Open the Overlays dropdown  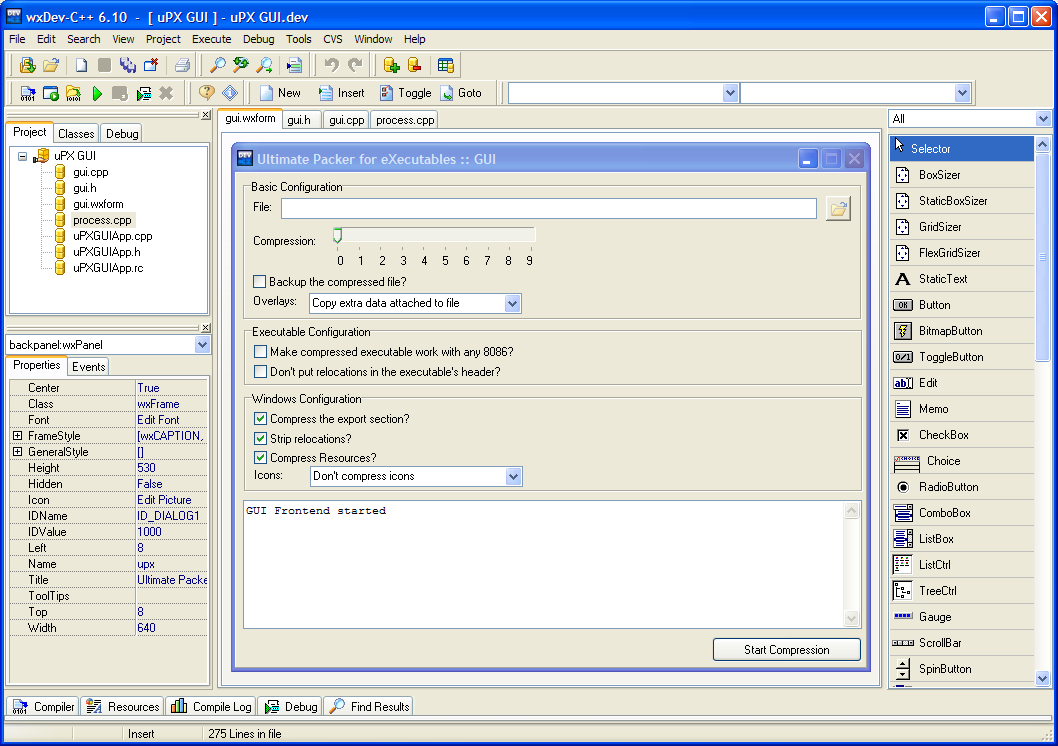[512, 304]
